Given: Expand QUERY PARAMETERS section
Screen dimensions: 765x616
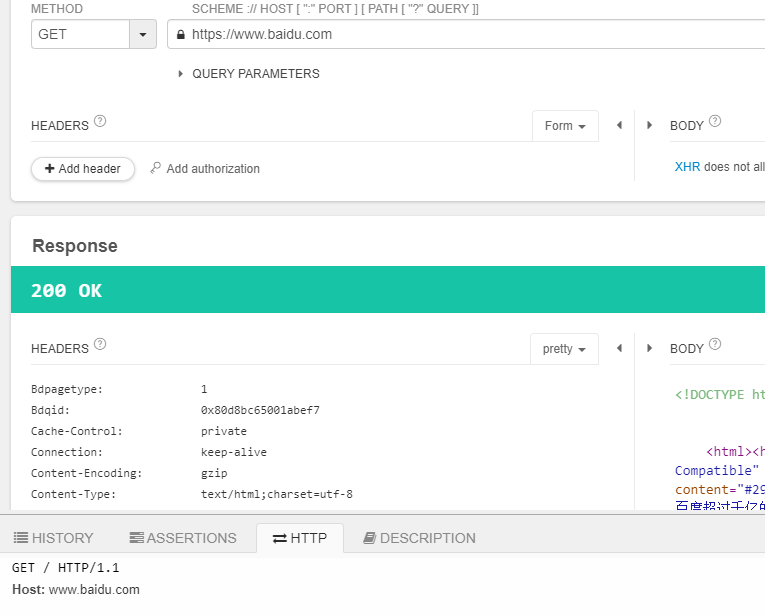Looking at the screenshot, I should pos(248,74).
